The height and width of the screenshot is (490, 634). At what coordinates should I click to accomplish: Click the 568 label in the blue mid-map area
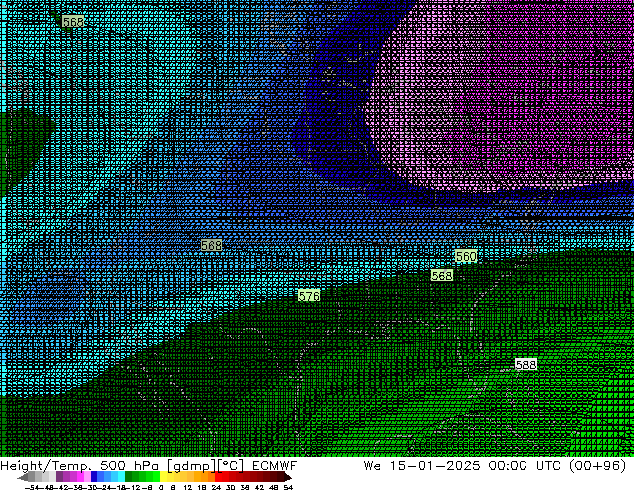[x=211, y=245]
